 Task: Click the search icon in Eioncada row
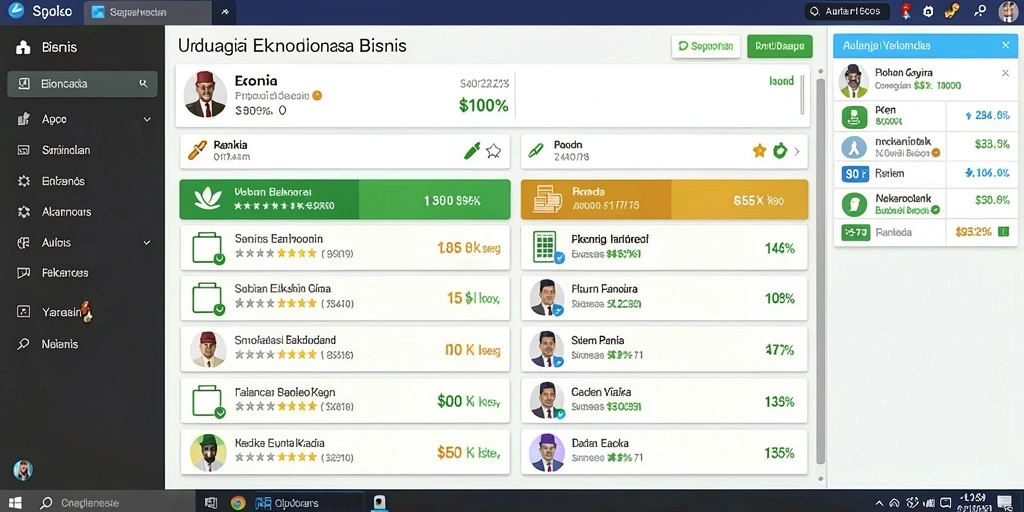[144, 84]
